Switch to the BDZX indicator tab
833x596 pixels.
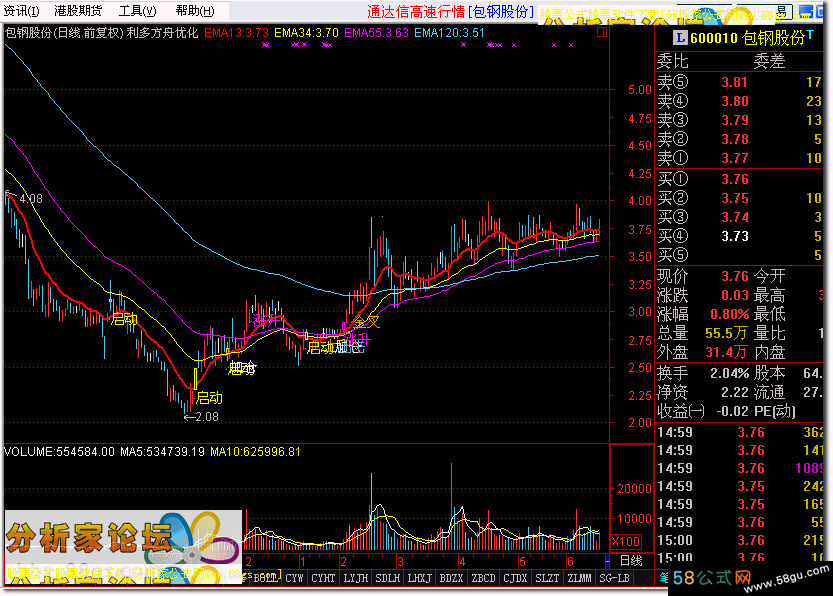pyautogui.click(x=451, y=578)
